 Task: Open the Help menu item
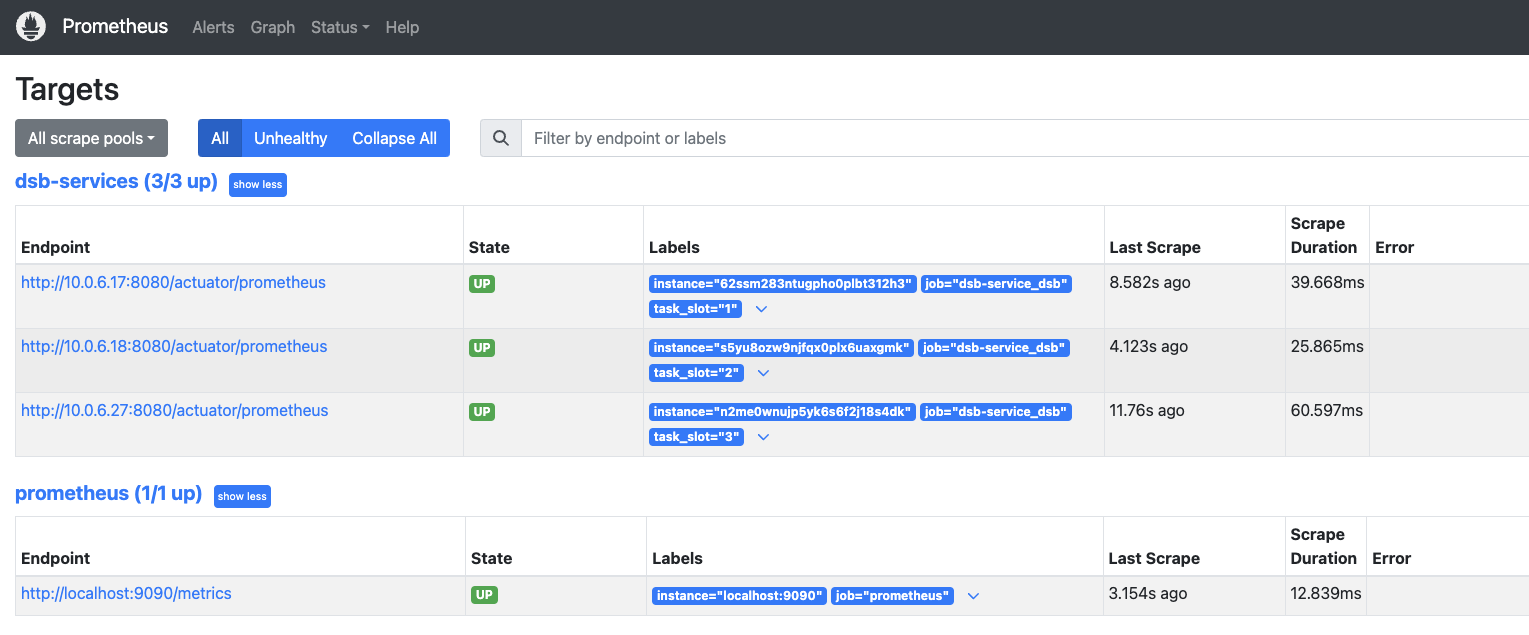(x=402, y=27)
